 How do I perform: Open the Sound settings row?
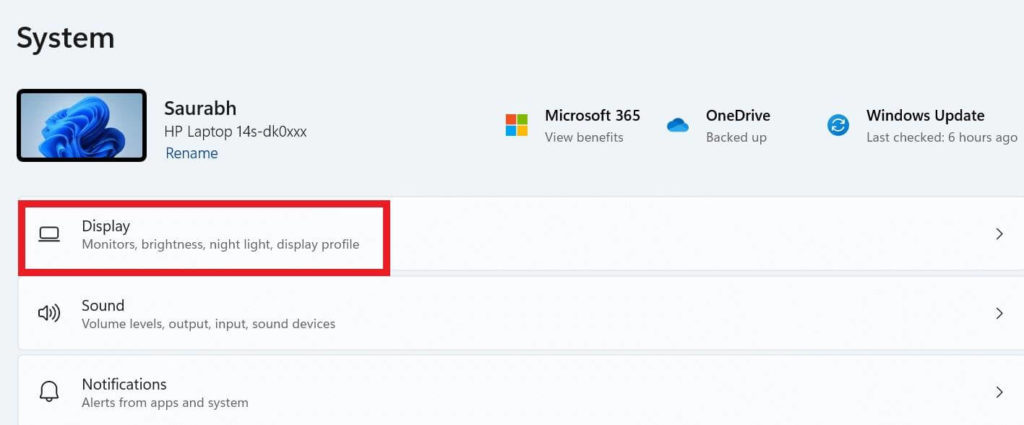[520, 313]
